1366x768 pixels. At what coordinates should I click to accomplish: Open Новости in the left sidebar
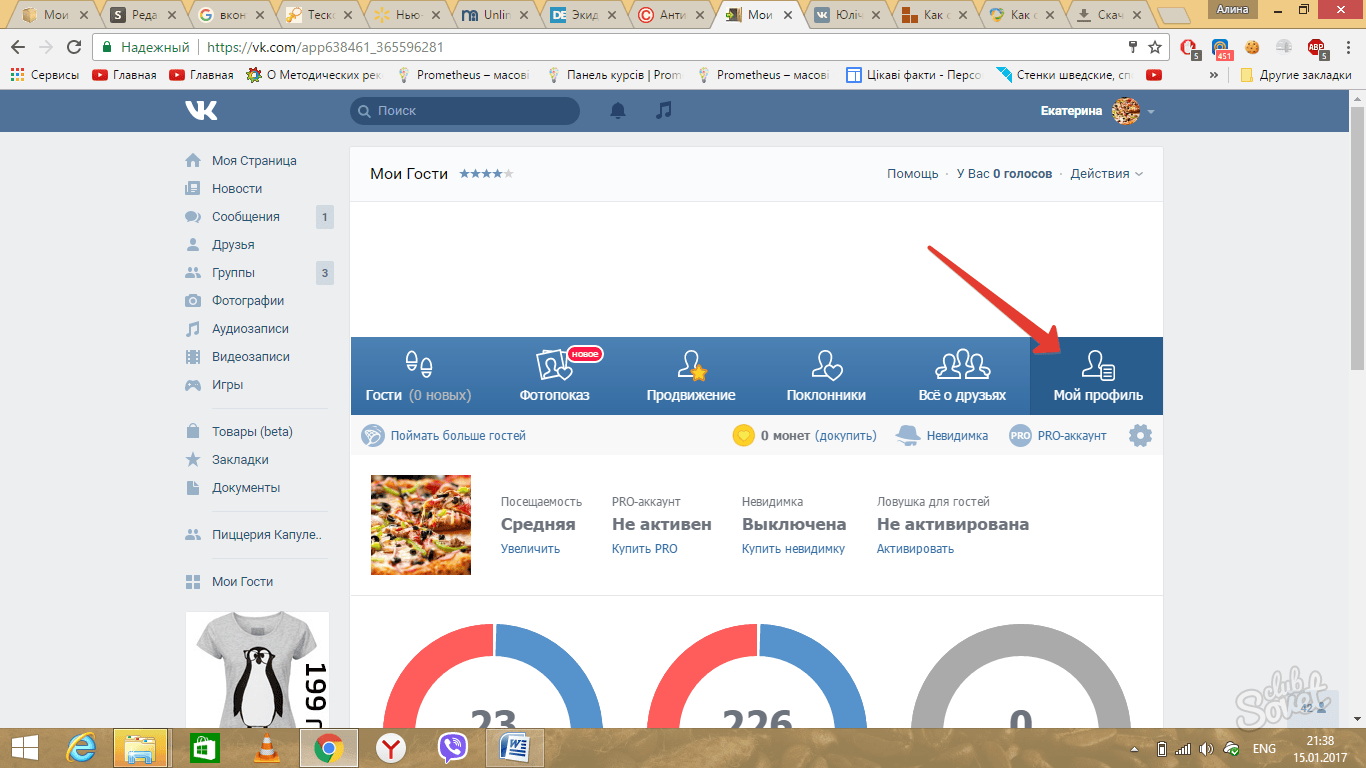pyautogui.click(x=237, y=188)
